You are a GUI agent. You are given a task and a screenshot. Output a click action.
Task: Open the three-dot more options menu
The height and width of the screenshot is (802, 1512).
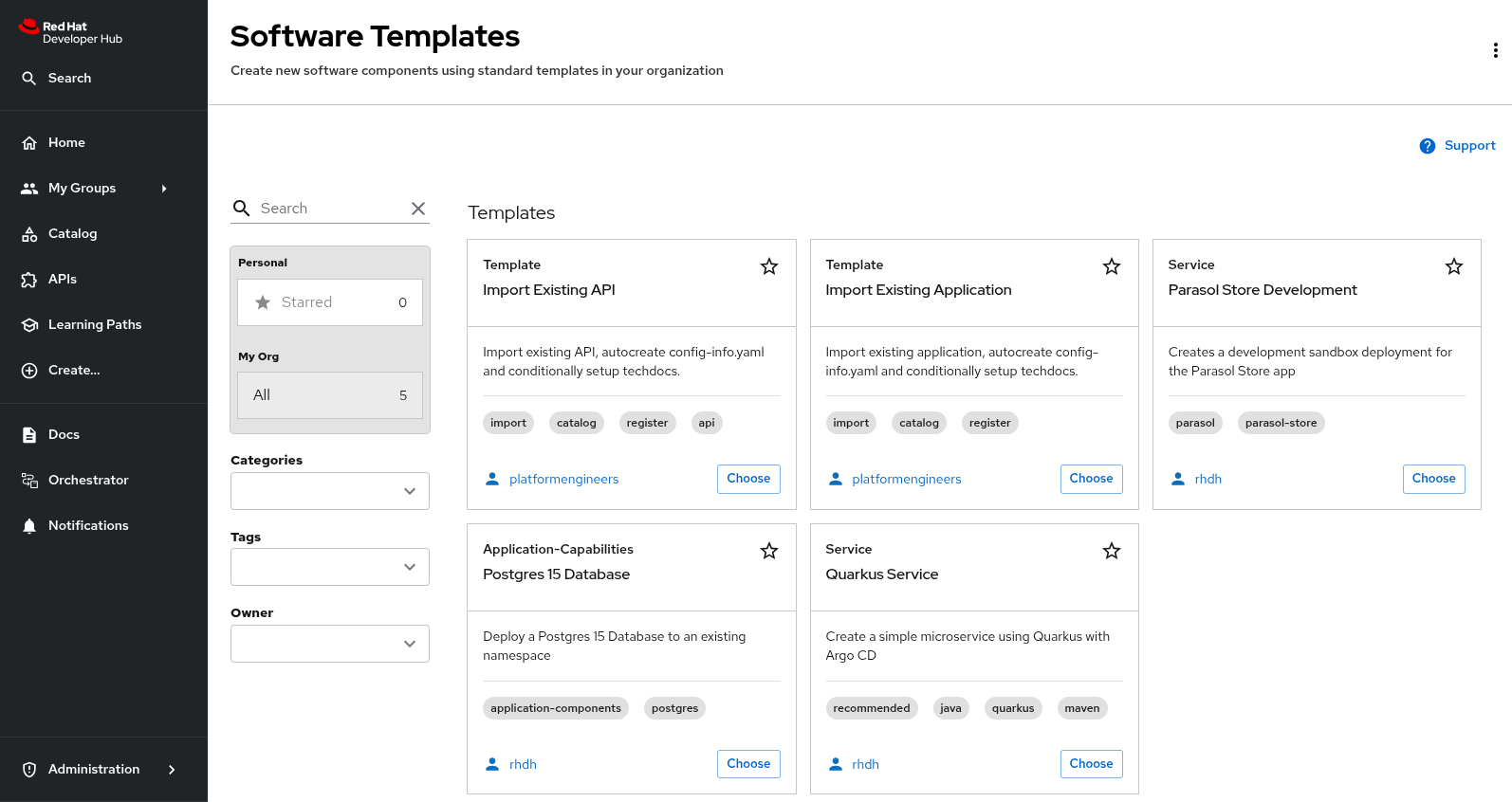point(1495,50)
